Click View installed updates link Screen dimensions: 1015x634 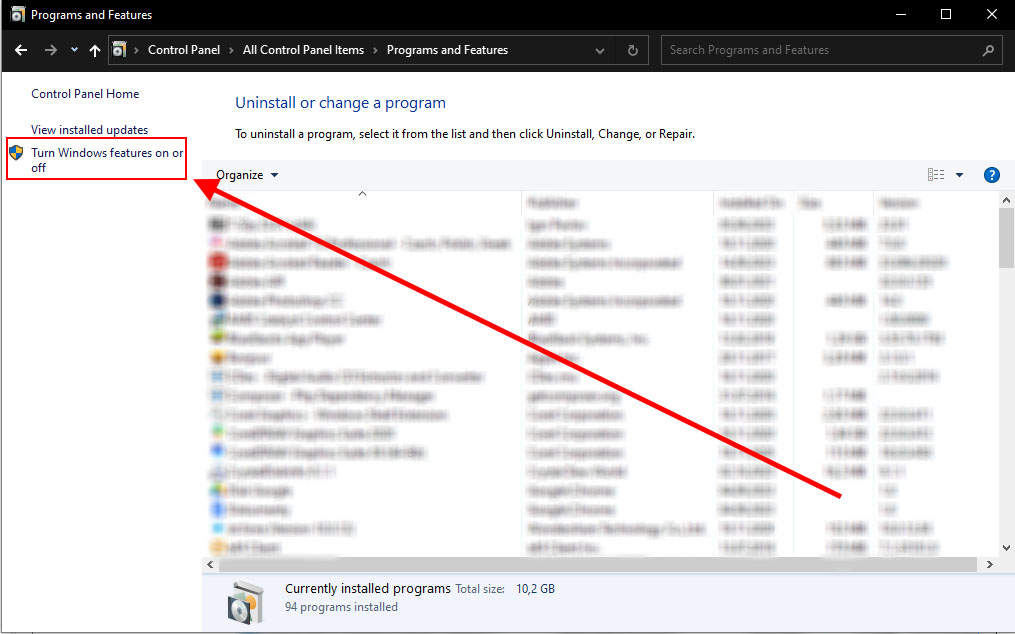click(89, 130)
